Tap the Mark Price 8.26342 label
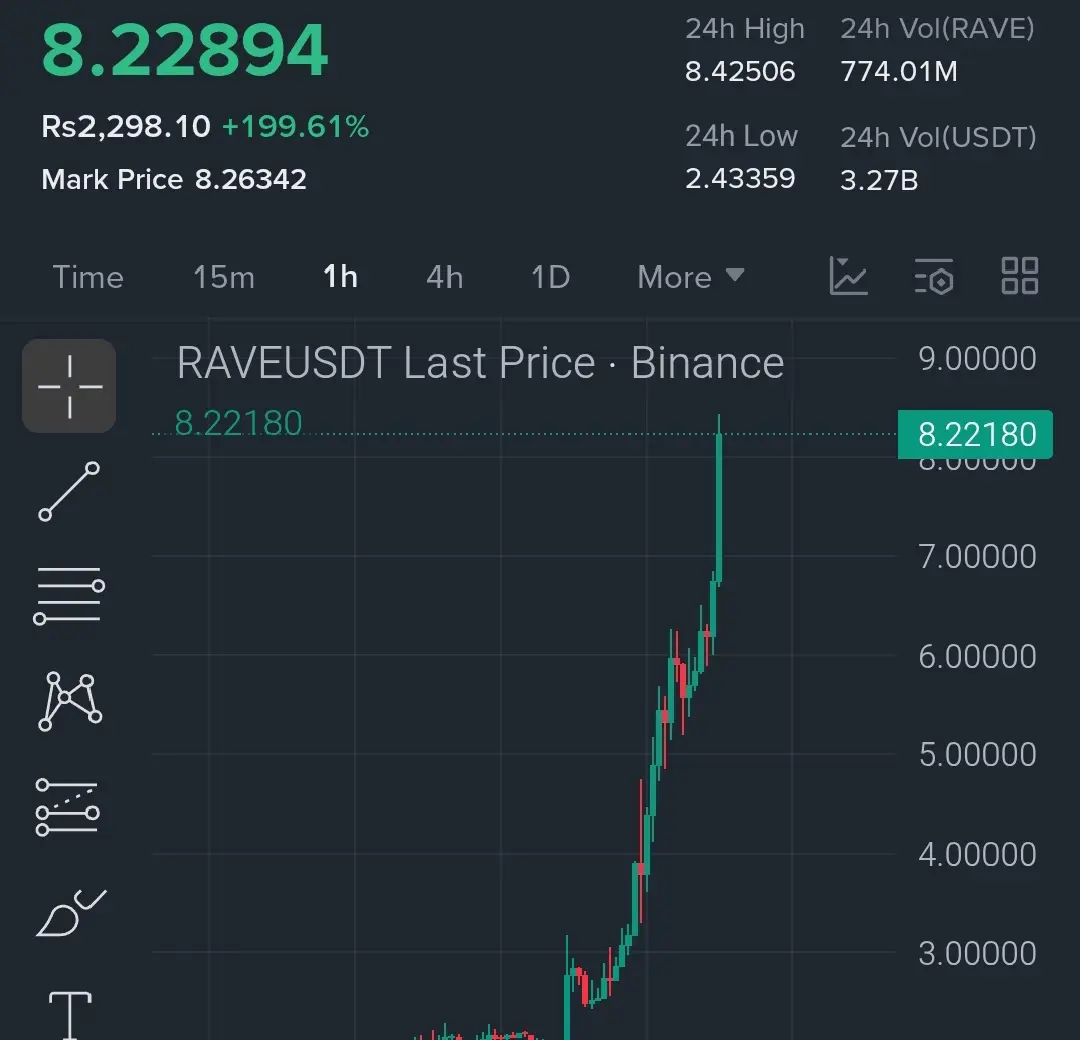 [174, 180]
